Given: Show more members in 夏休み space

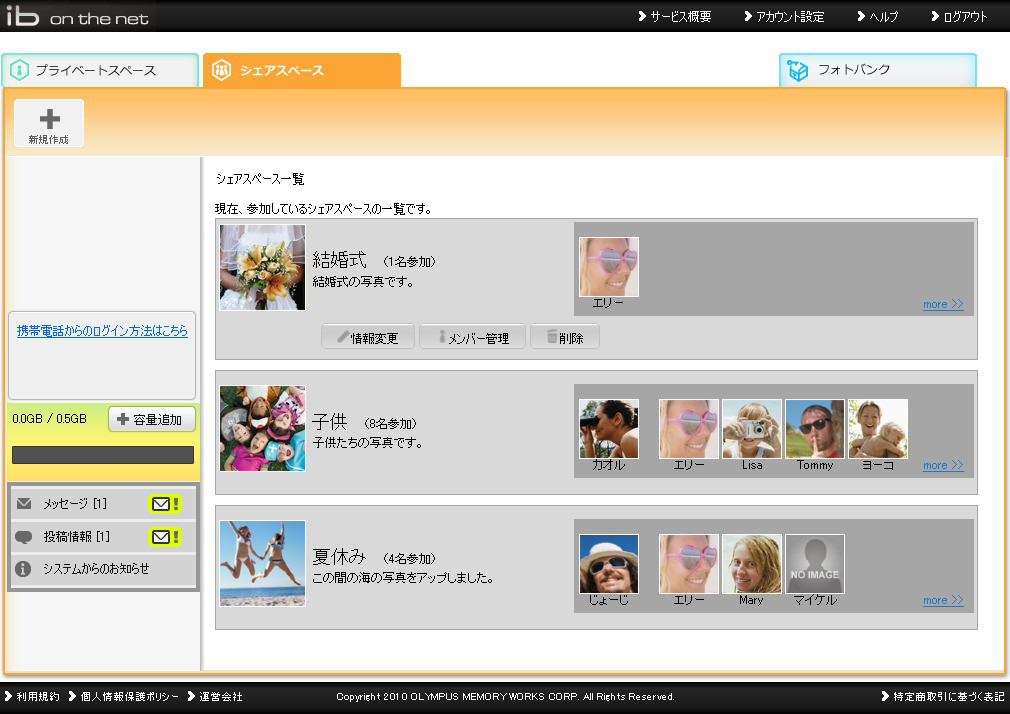Looking at the screenshot, I should pyautogui.click(x=942, y=600).
